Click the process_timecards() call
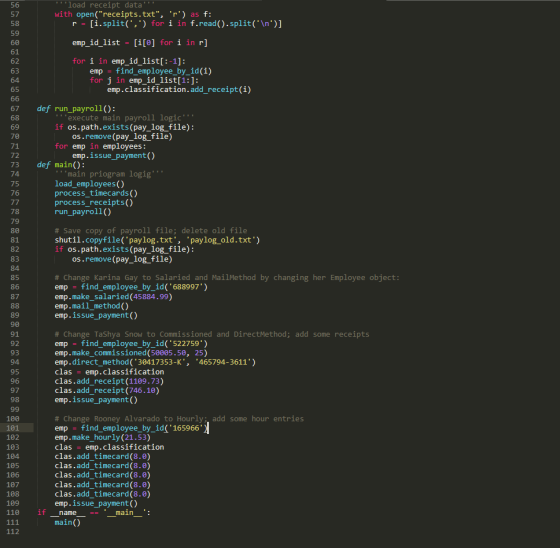This screenshot has width=560, height=548. [x=96, y=193]
